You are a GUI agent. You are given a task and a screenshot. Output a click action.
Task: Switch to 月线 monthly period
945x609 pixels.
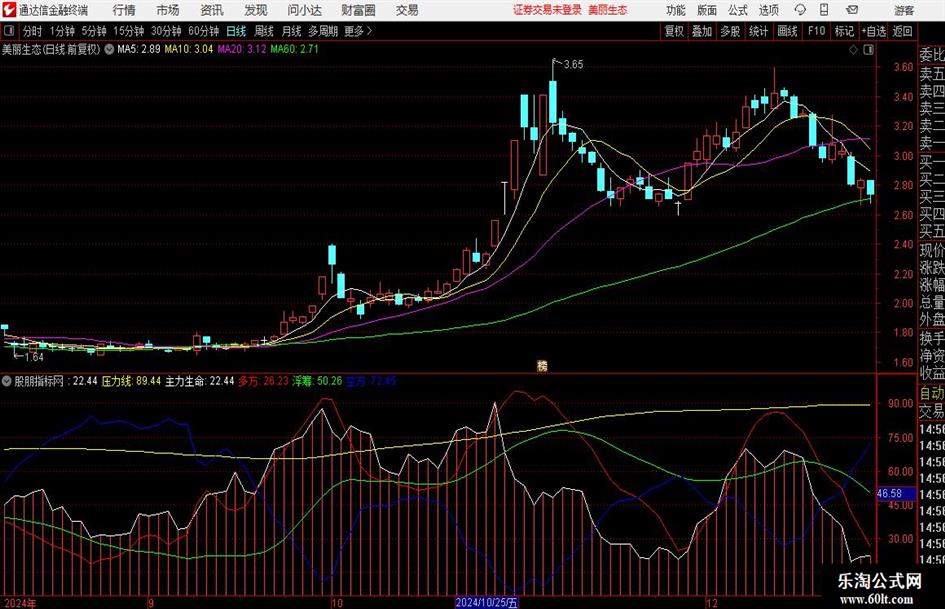coord(292,31)
